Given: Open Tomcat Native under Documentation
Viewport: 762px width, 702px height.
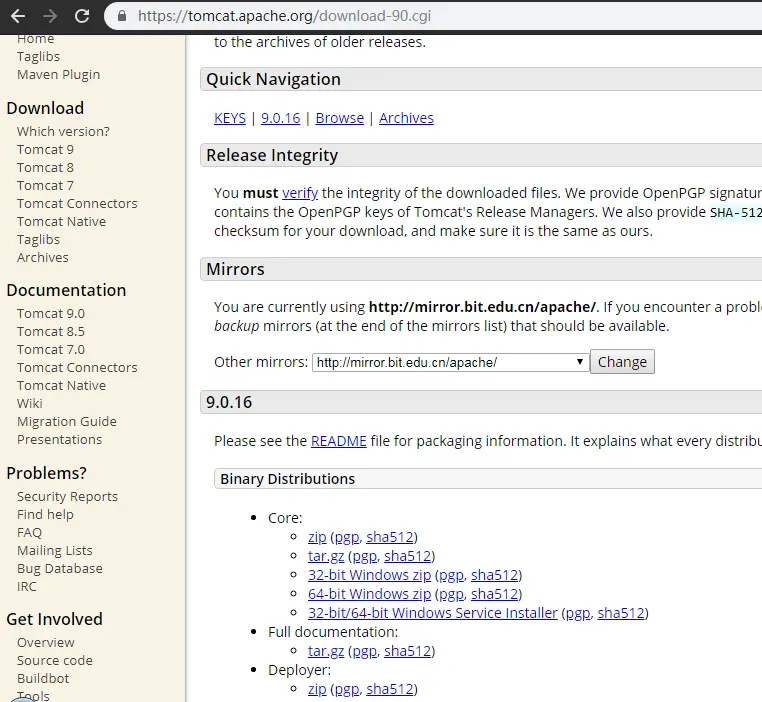Looking at the screenshot, I should tap(61, 386).
